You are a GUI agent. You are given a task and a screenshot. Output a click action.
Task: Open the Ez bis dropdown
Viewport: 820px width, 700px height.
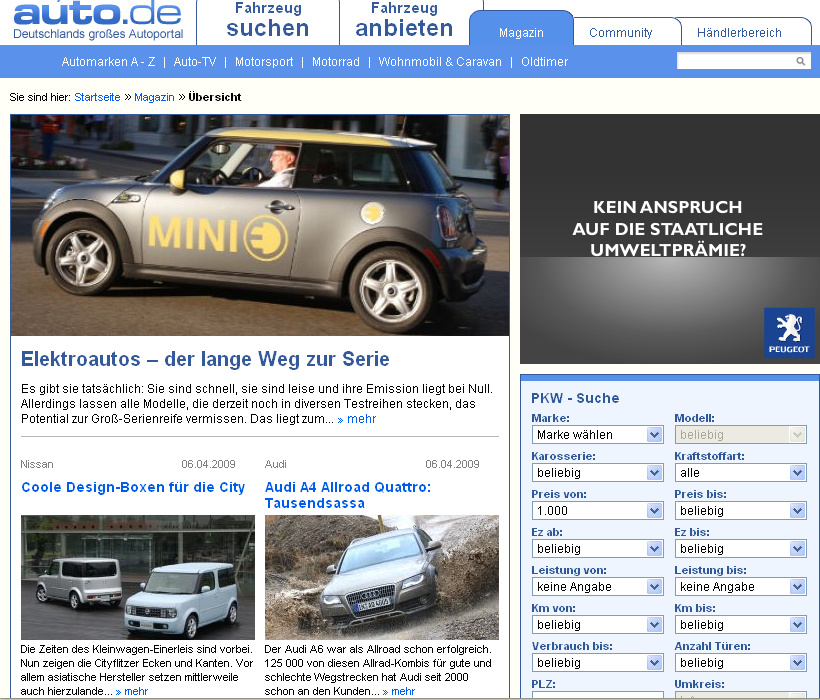tap(741, 549)
